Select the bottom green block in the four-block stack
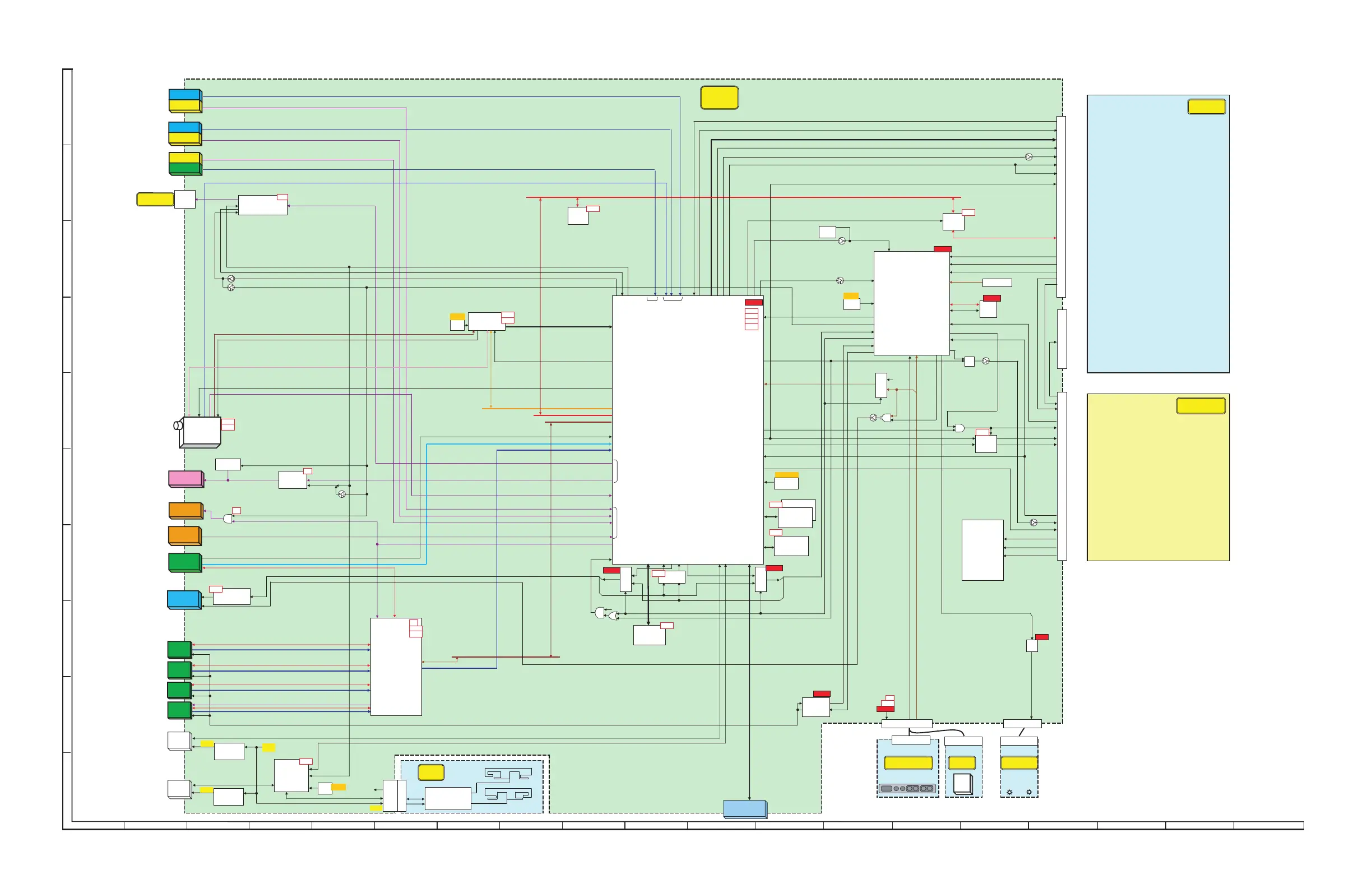 (180, 710)
